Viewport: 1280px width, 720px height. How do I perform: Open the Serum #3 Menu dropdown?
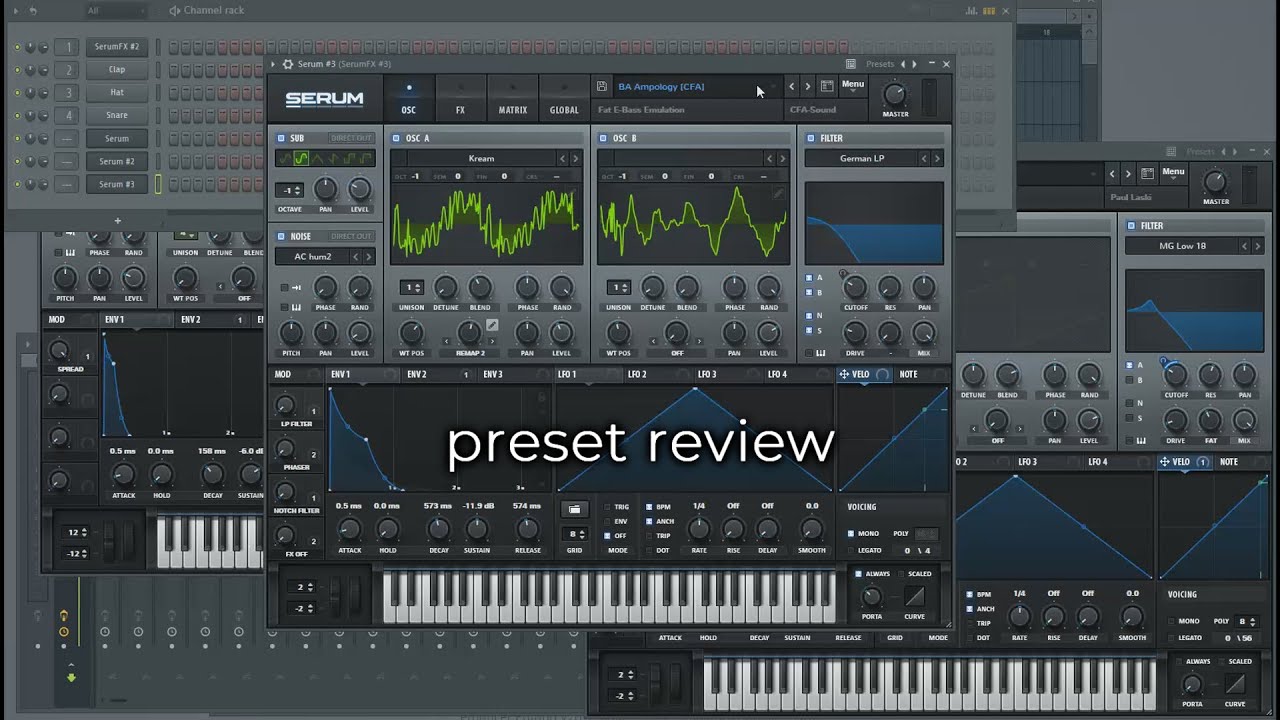[853, 87]
